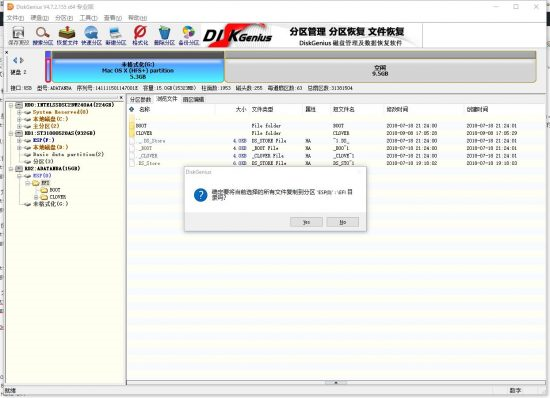Image resolution: width=550 pixels, height=398 pixels.
Task: Open the Recover files (恢复文件) tool
Action: (67, 33)
